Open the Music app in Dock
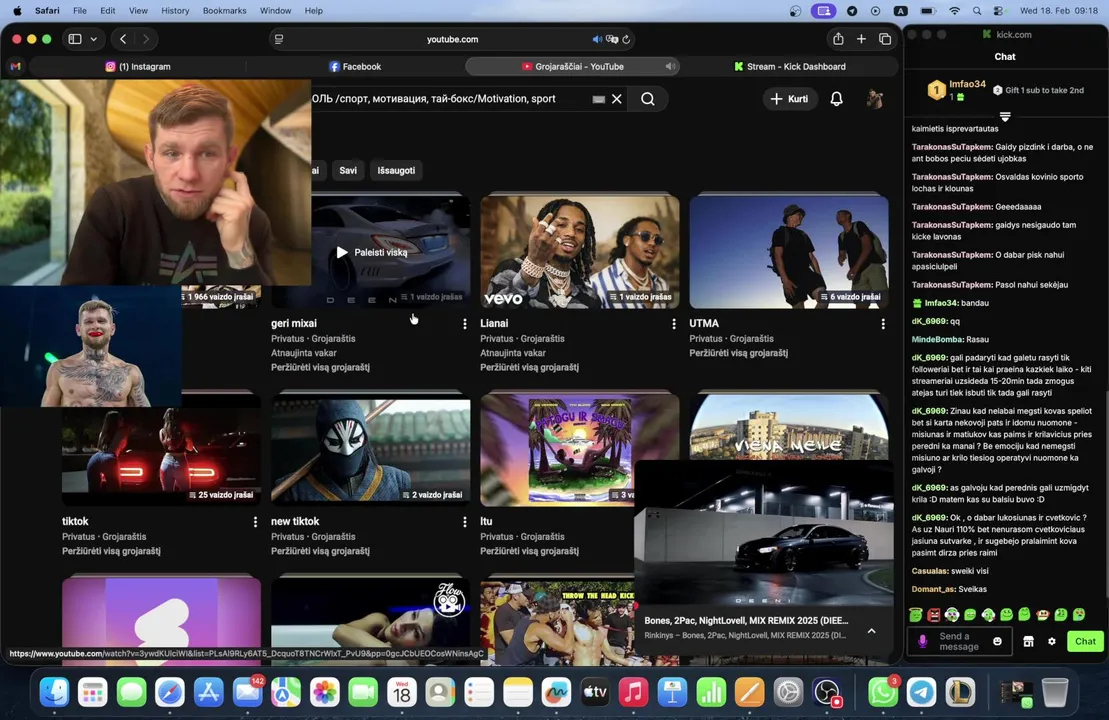 634,692
